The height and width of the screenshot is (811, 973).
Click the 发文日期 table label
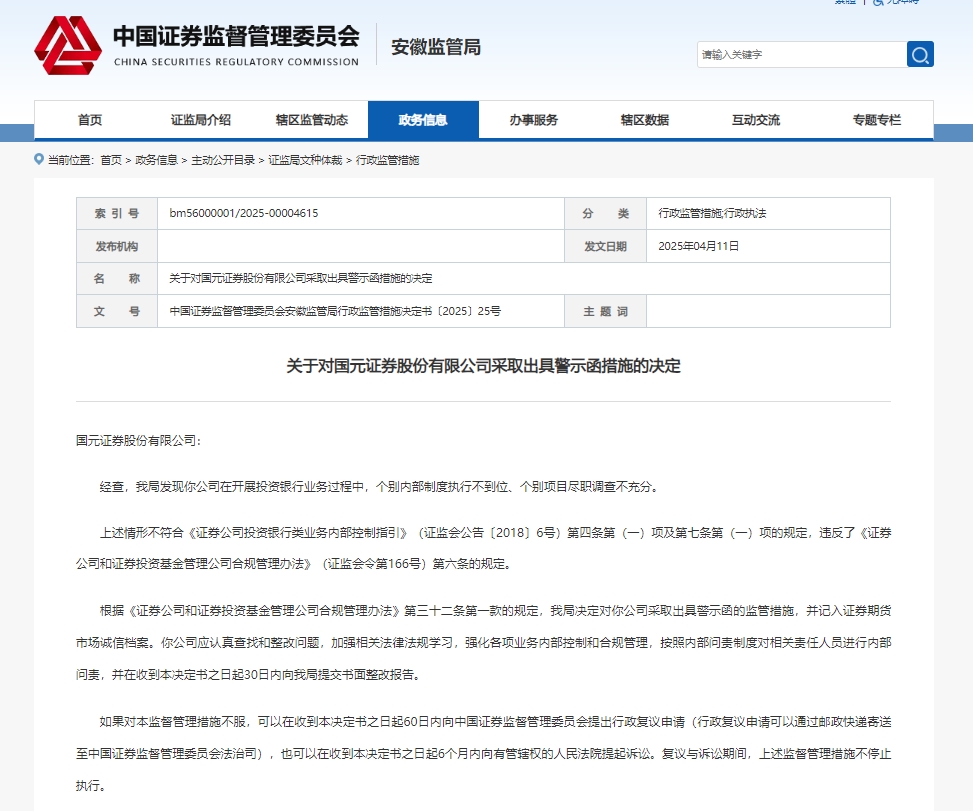click(606, 246)
